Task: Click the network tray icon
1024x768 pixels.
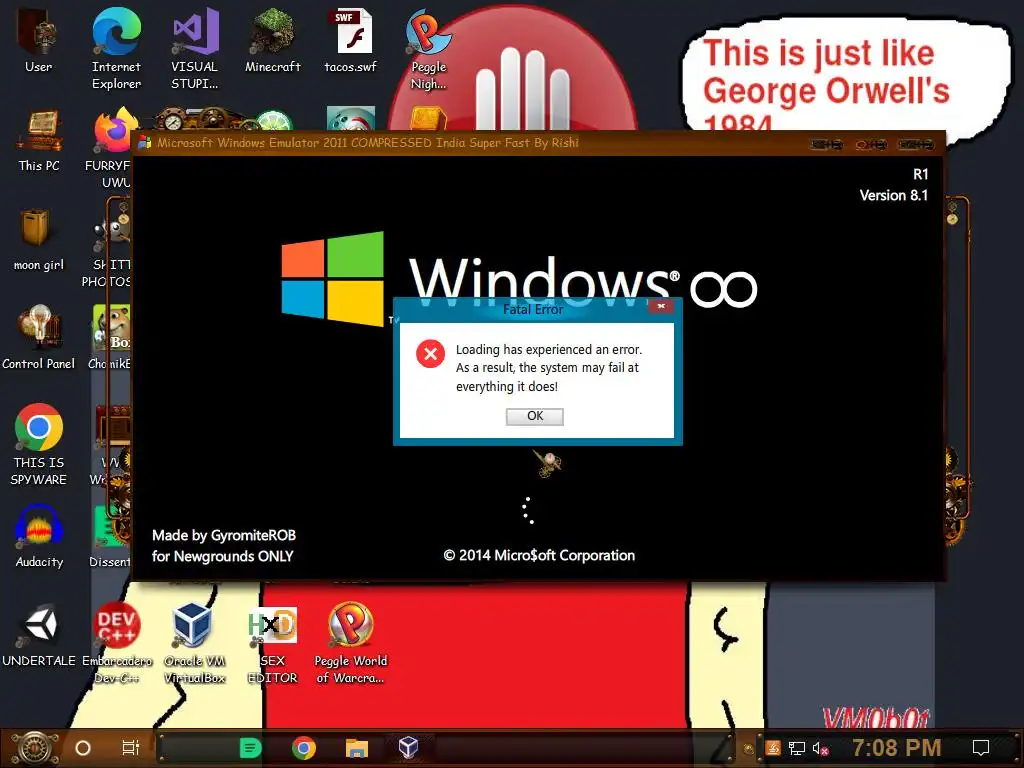Action: click(x=797, y=748)
